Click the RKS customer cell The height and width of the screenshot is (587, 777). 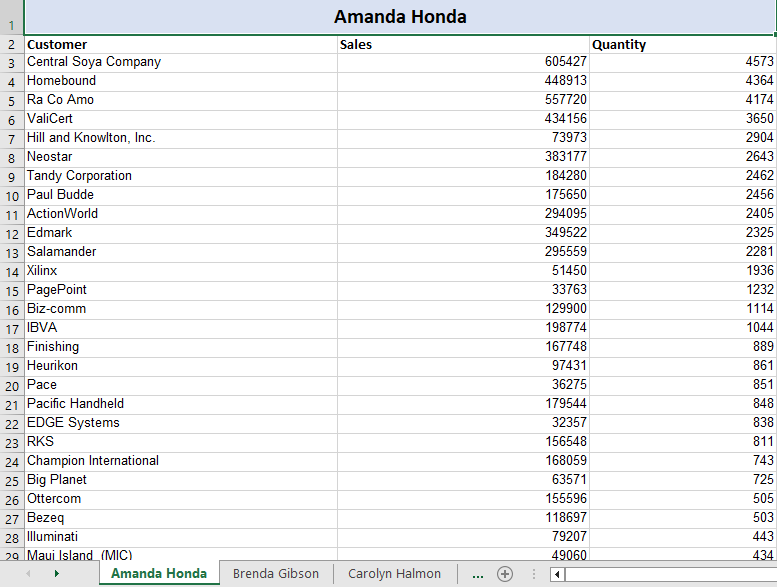click(x=181, y=442)
